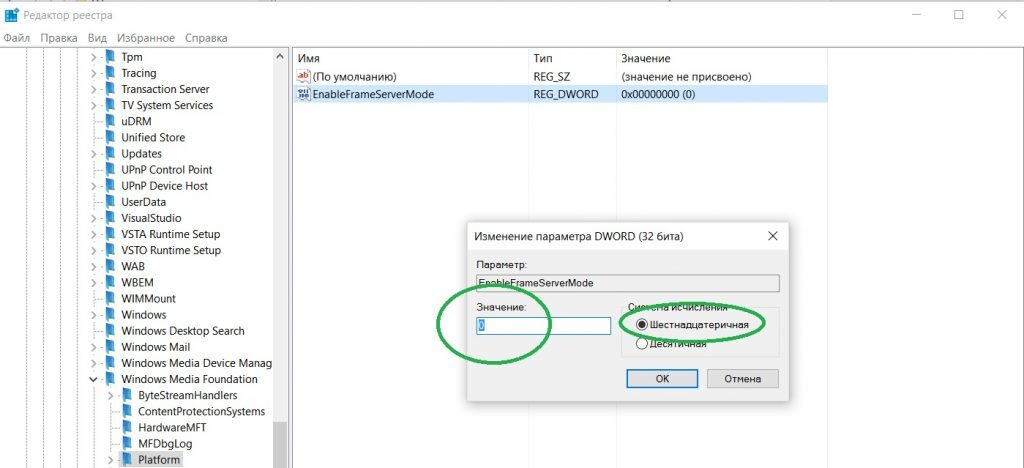Image resolution: width=1024 pixels, height=468 pixels.
Task: Click the Registry Editor app icon in title bar
Action: click(x=12, y=15)
